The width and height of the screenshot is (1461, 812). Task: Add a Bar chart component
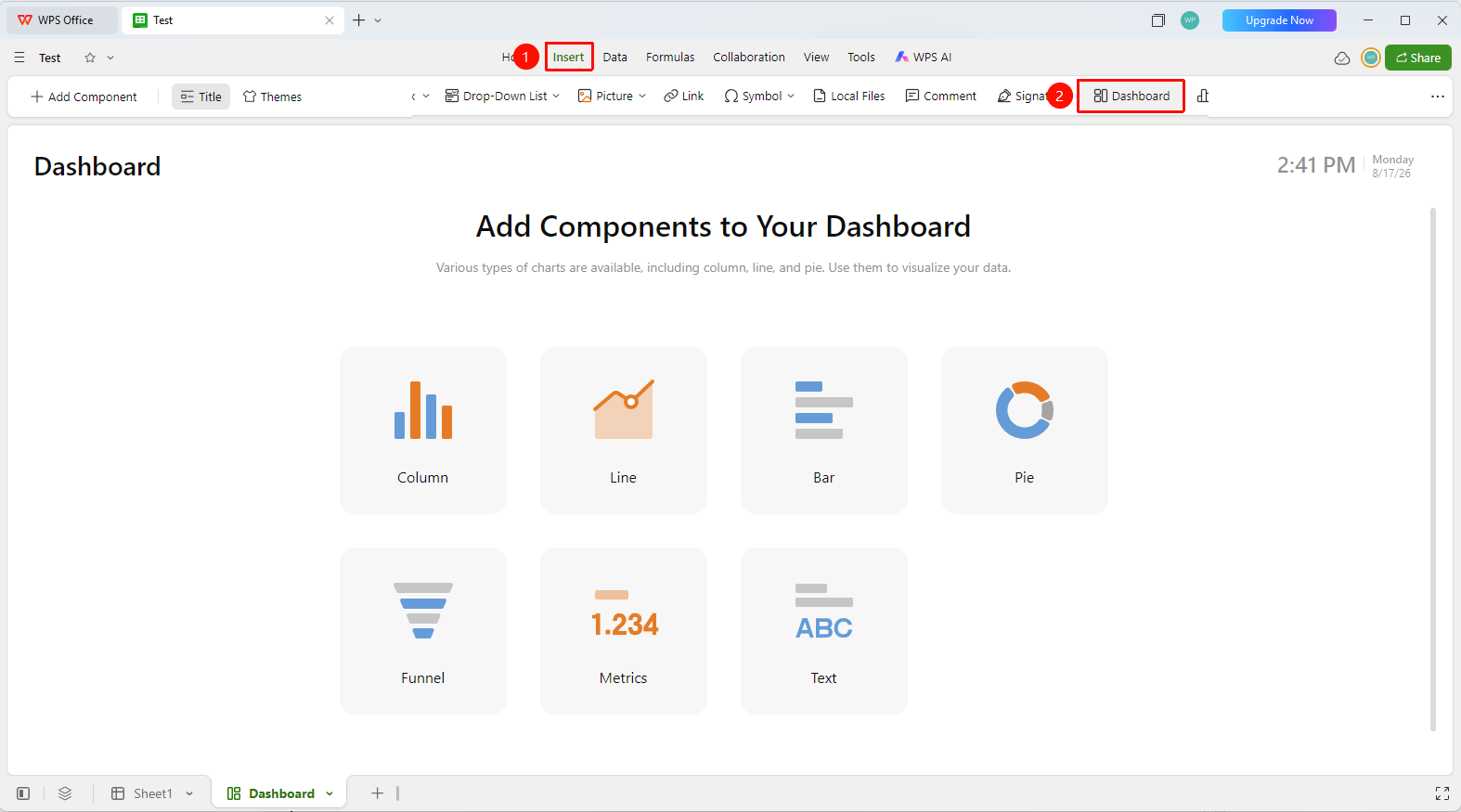(x=824, y=431)
